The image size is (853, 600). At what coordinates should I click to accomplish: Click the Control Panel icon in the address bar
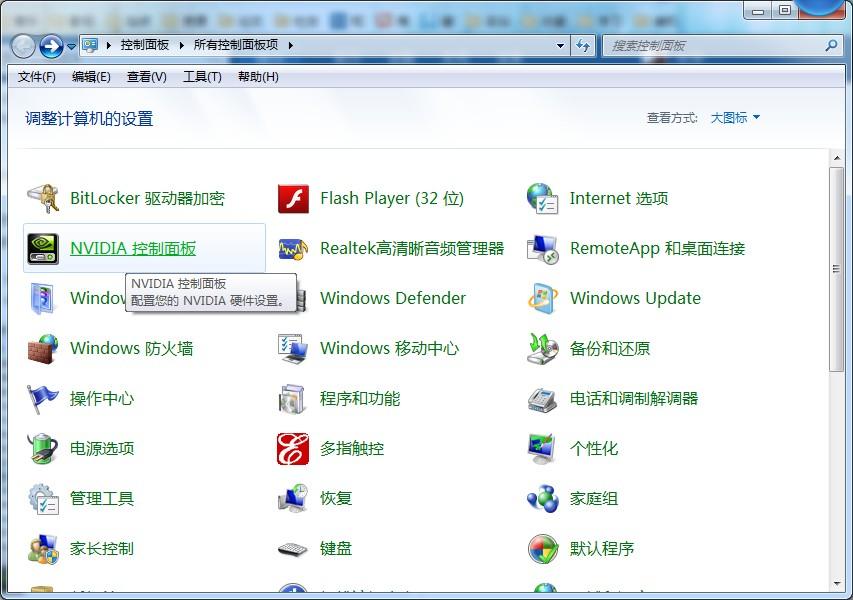90,45
